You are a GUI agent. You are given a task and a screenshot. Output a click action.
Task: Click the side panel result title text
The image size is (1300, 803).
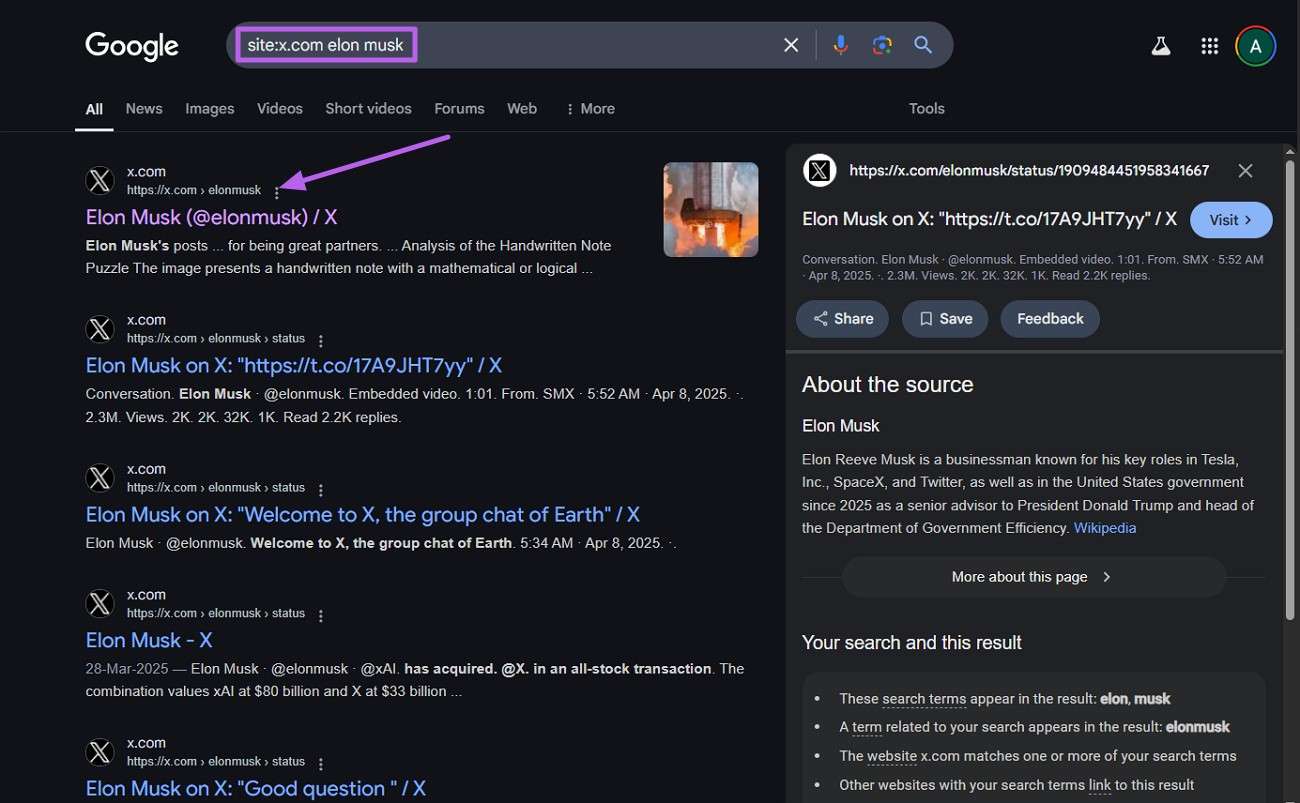[989, 219]
